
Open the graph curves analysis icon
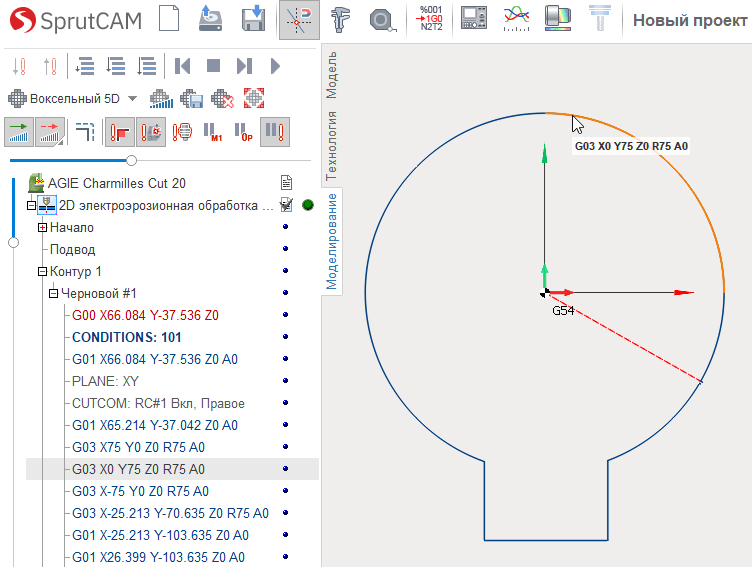(x=517, y=19)
